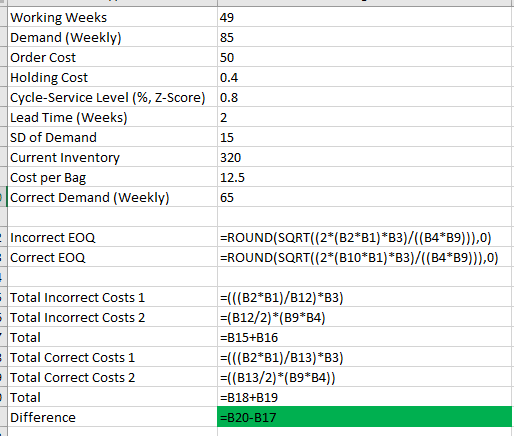Select the green =B20-B17 difference cell

(x=365, y=417)
